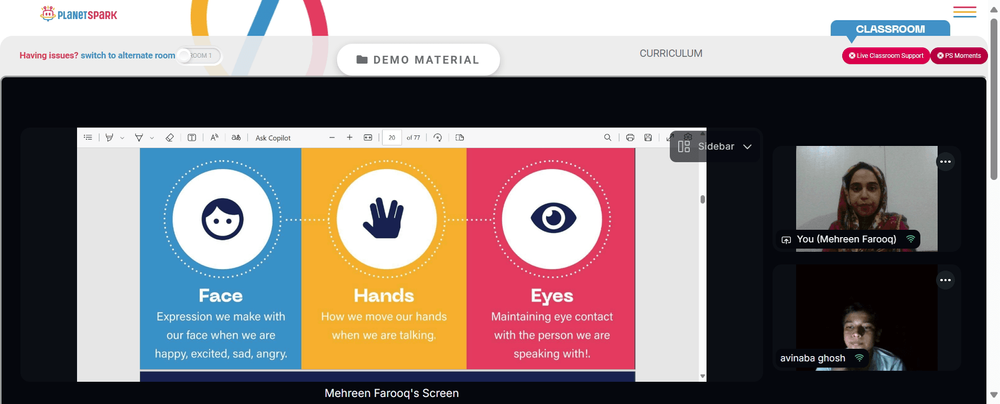
Task: Open the PDF table of contents icon
Action: coord(89,137)
